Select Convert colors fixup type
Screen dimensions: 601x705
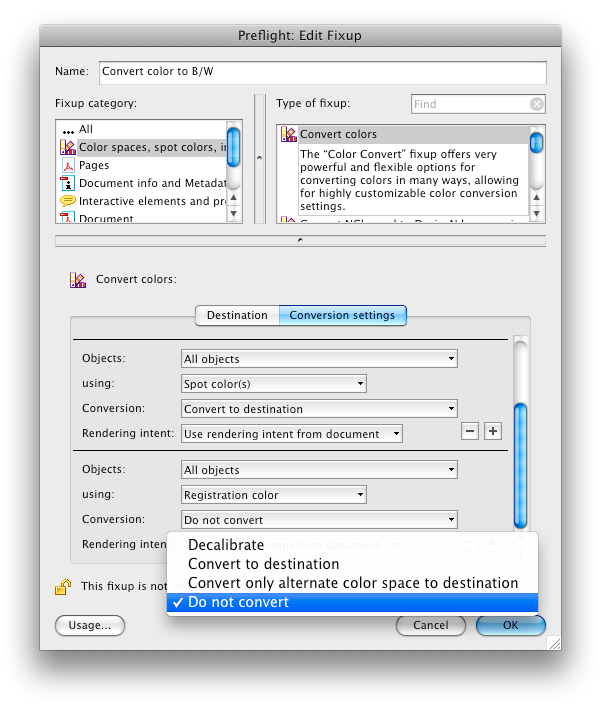coord(404,134)
